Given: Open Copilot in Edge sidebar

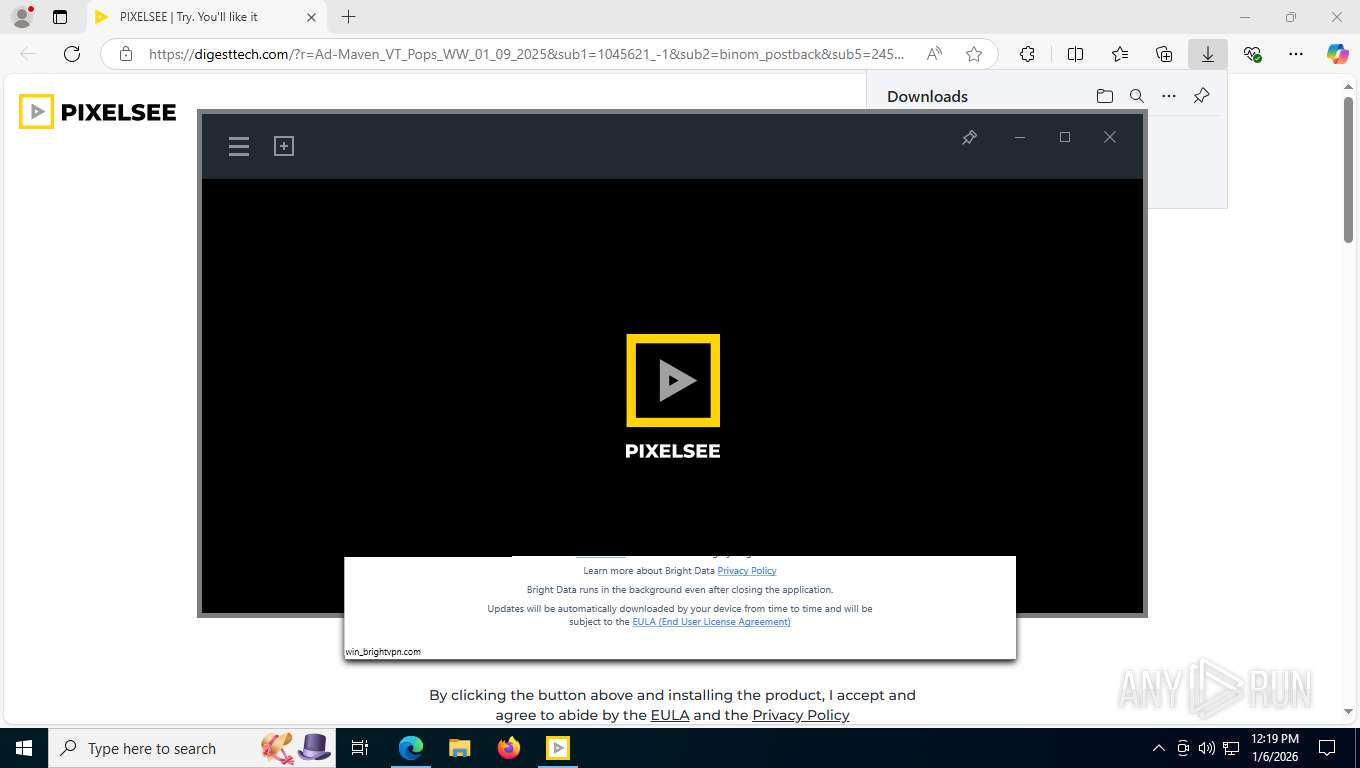Looking at the screenshot, I should (1338, 54).
